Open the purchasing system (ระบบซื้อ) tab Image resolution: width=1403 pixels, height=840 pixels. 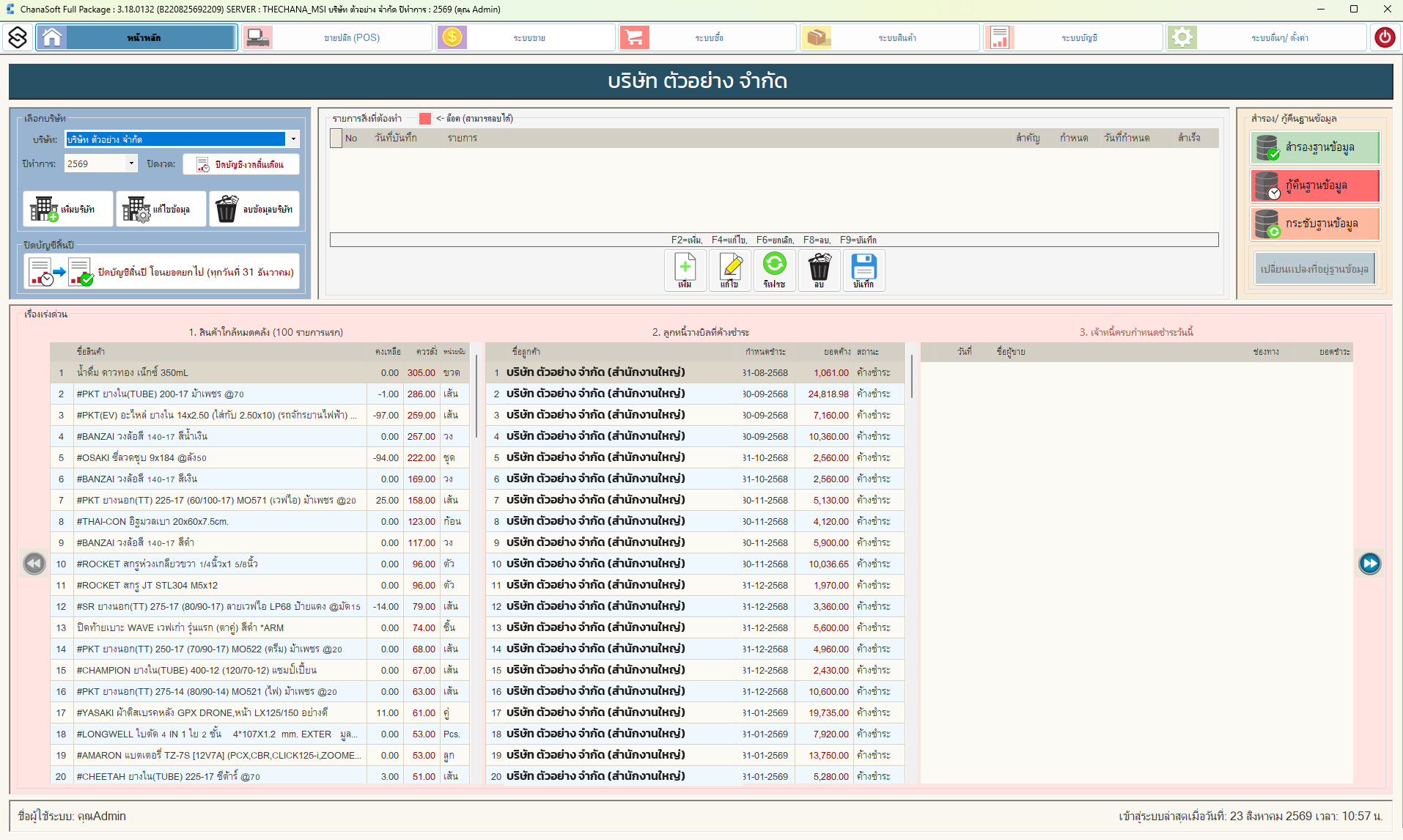708,37
